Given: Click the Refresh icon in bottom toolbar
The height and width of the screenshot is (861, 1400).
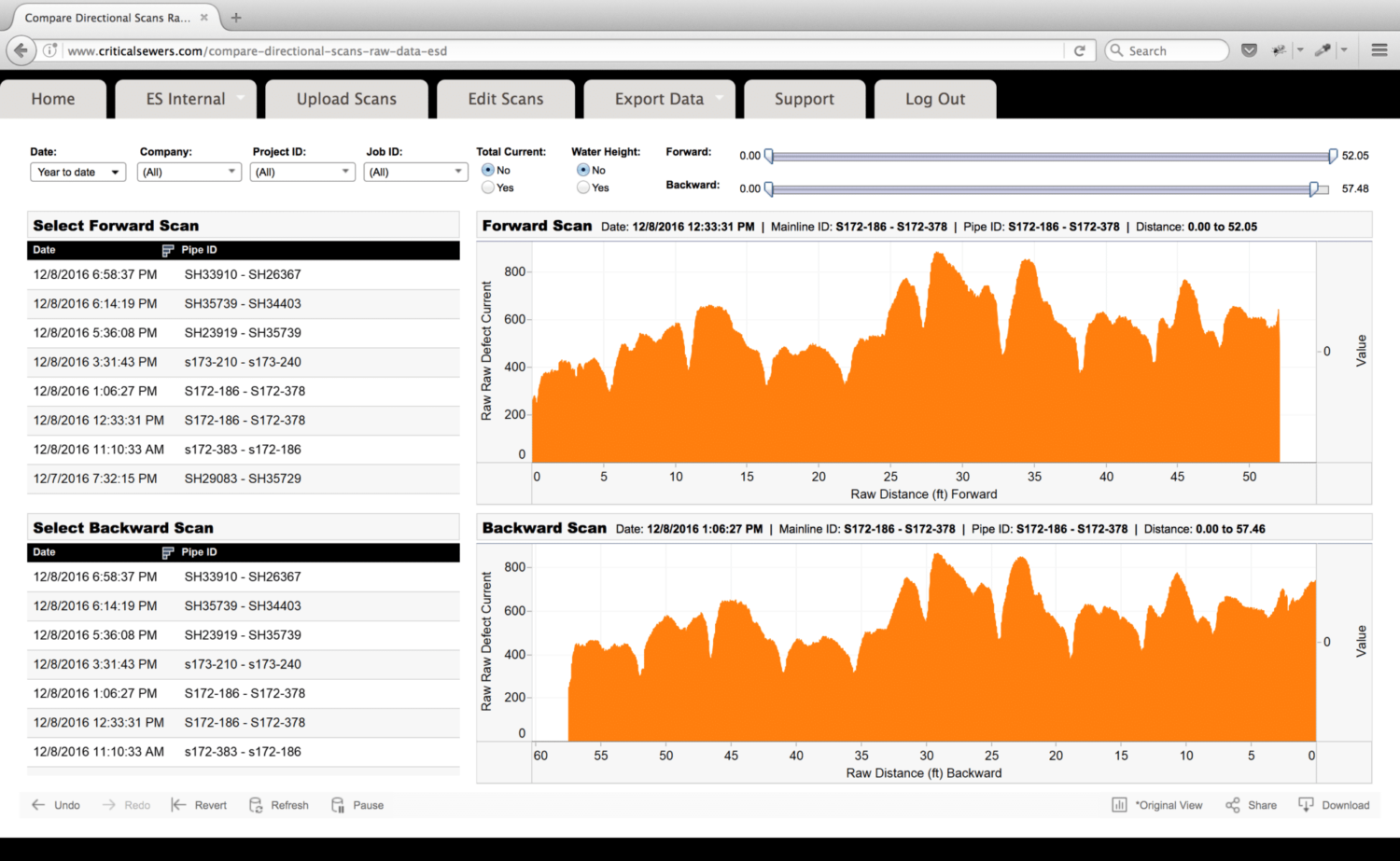Looking at the screenshot, I should [x=256, y=805].
